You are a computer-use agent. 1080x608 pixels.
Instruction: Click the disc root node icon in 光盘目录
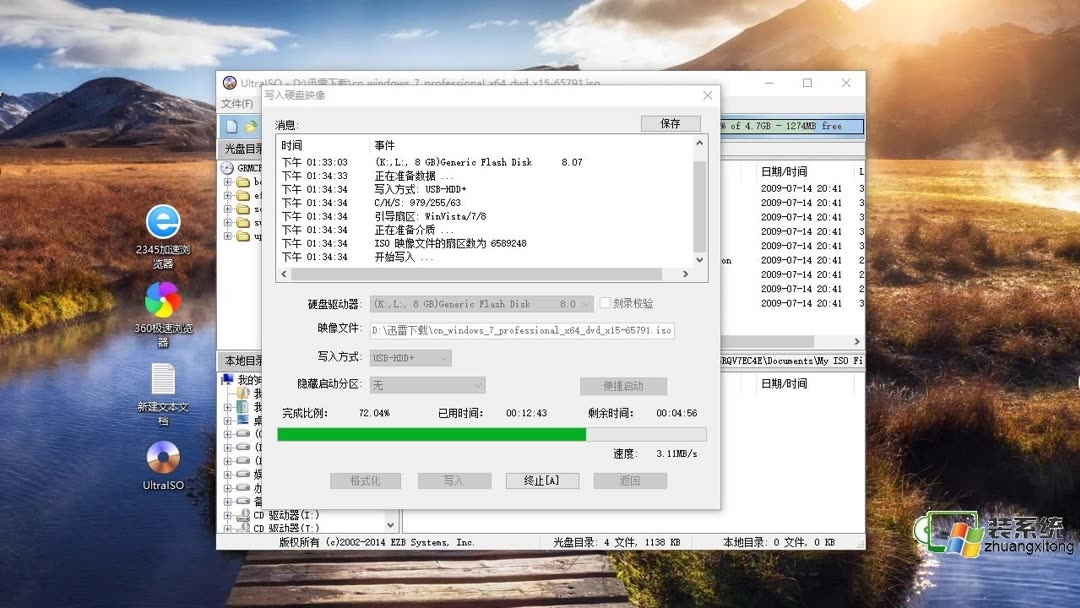228,168
